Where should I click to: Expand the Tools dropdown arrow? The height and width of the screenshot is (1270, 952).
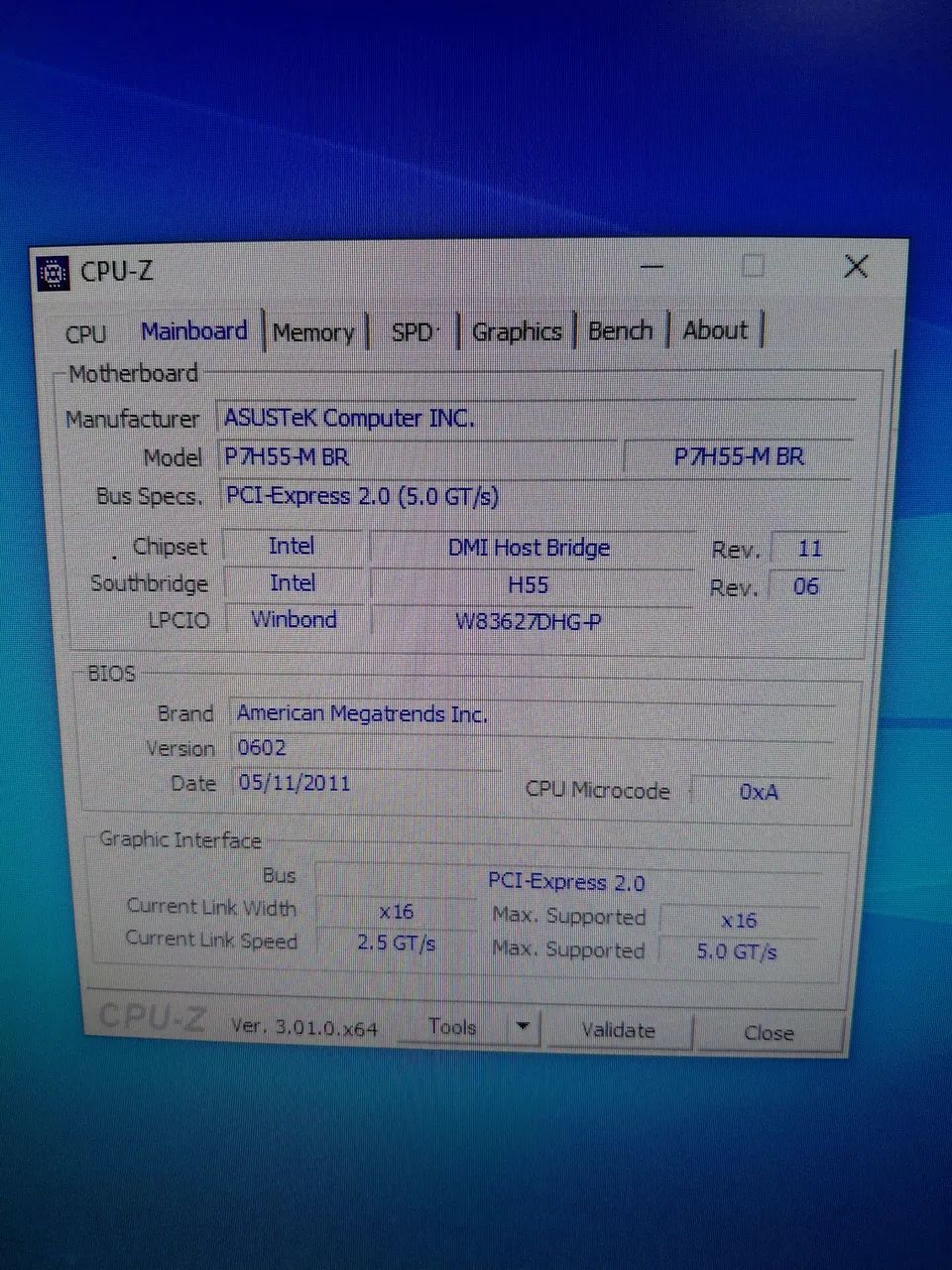[x=524, y=1028]
